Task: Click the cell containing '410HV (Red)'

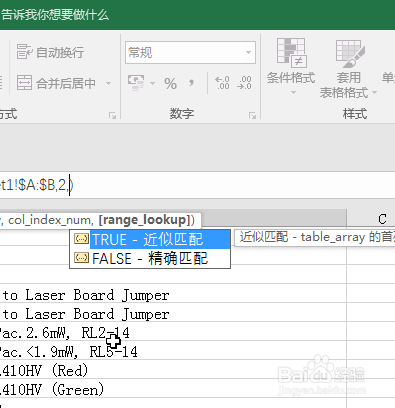Action: pyautogui.click(x=173, y=370)
